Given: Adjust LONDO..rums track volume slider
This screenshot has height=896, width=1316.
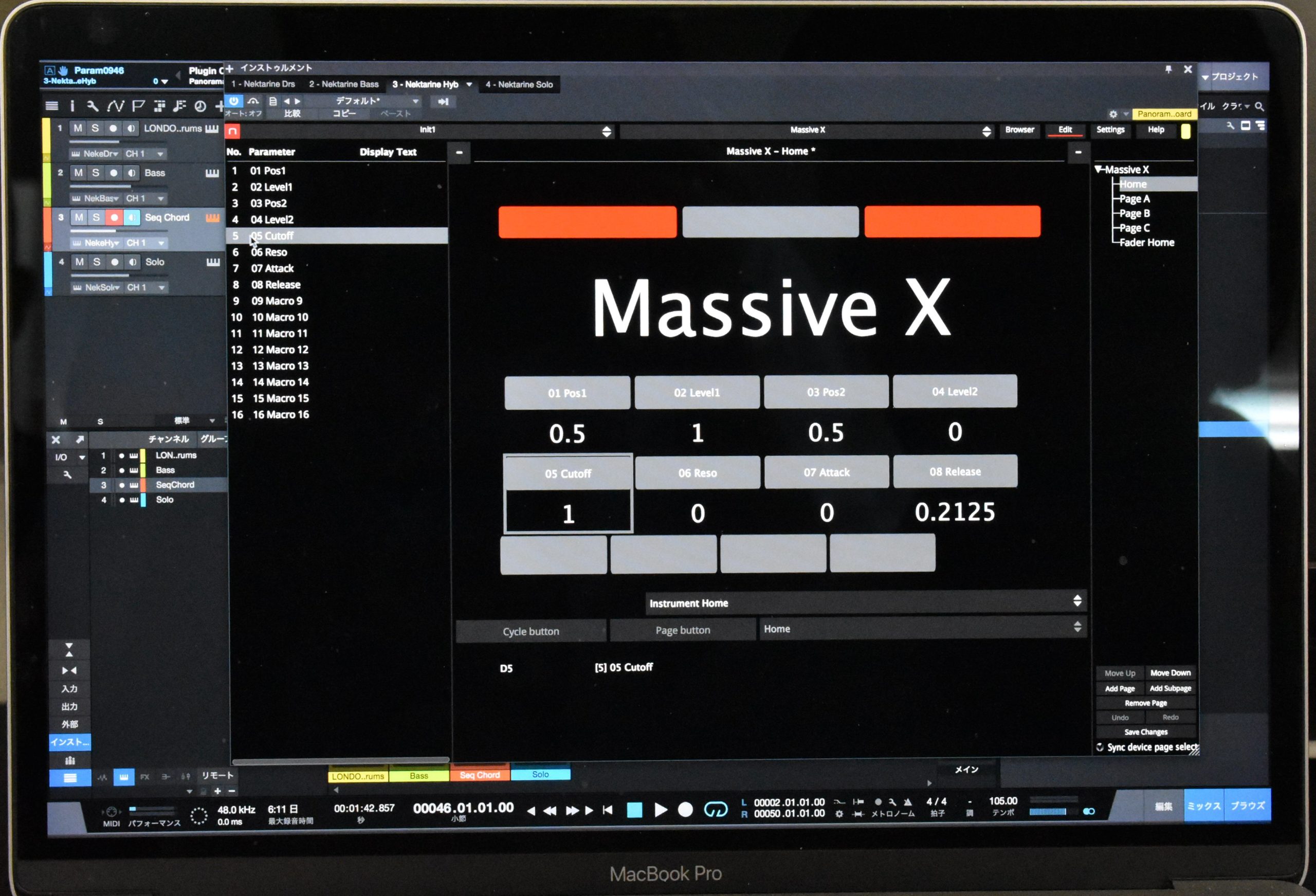Looking at the screenshot, I should point(118,141).
